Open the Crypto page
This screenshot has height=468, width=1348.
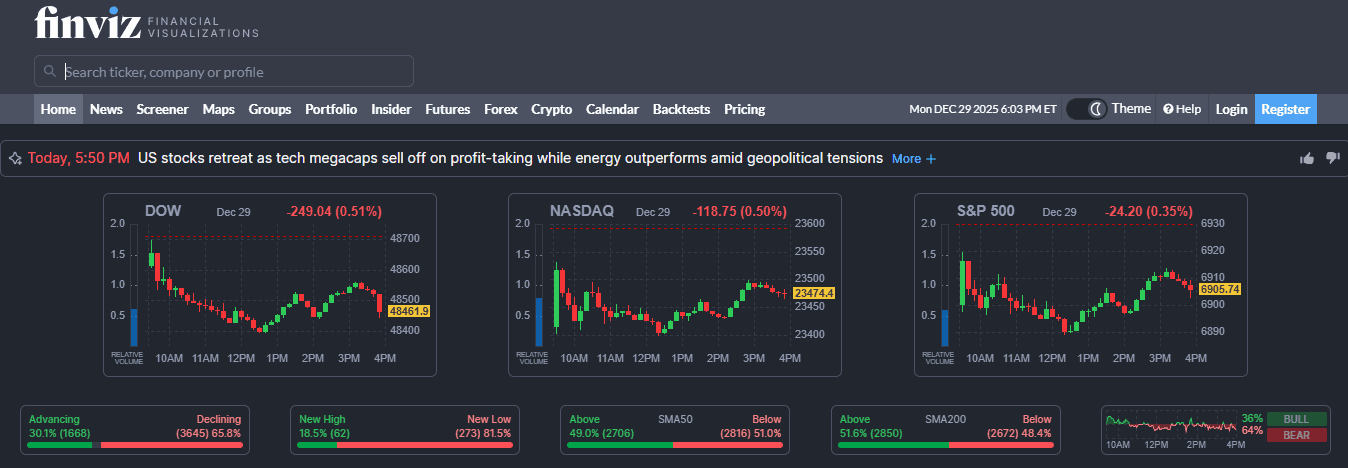tap(551, 109)
